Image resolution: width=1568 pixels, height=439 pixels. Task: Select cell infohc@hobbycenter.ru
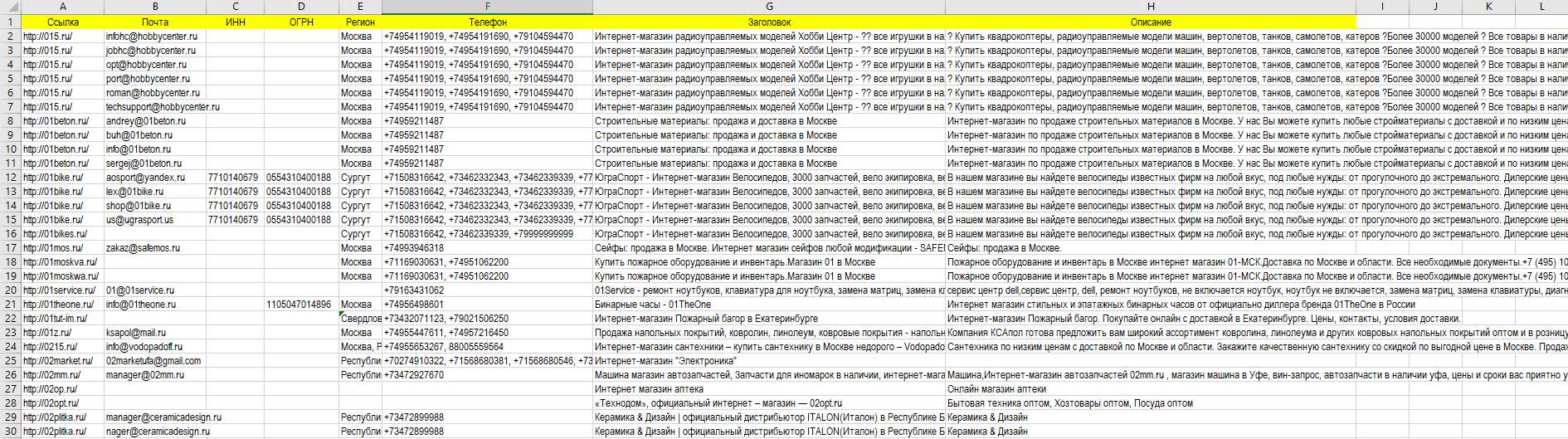[154, 37]
